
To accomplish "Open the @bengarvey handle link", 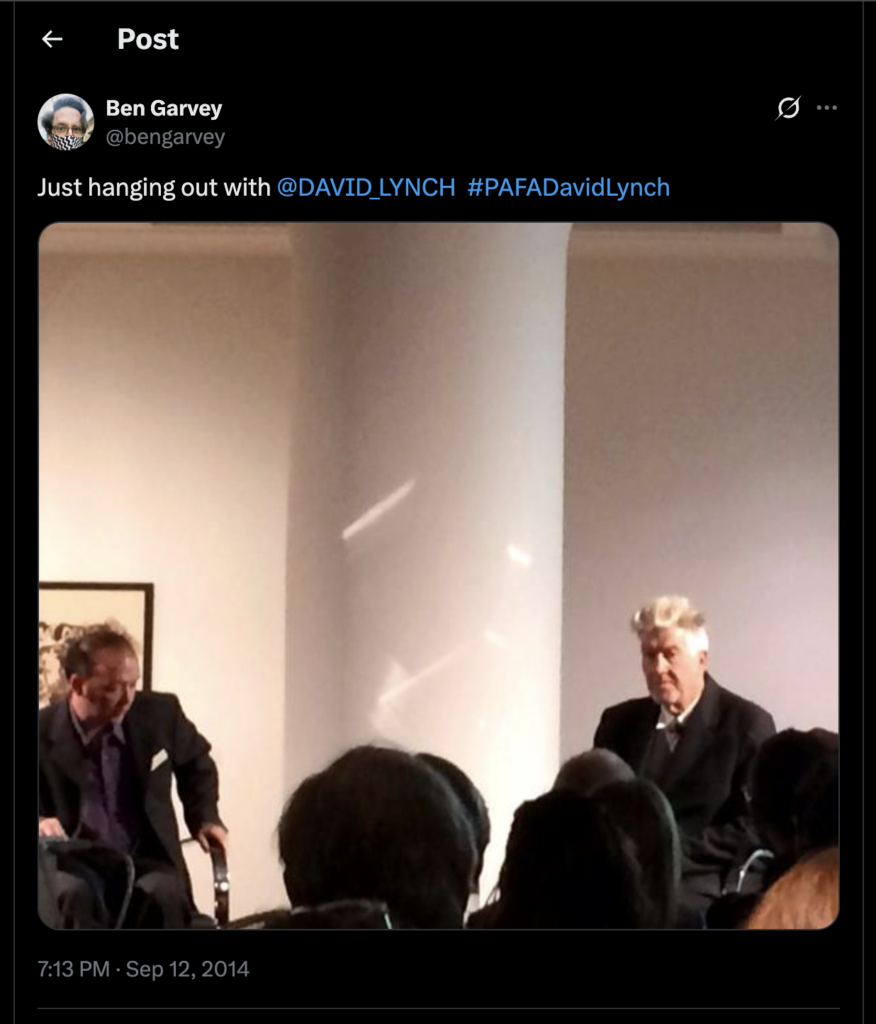I will (x=165, y=137).
